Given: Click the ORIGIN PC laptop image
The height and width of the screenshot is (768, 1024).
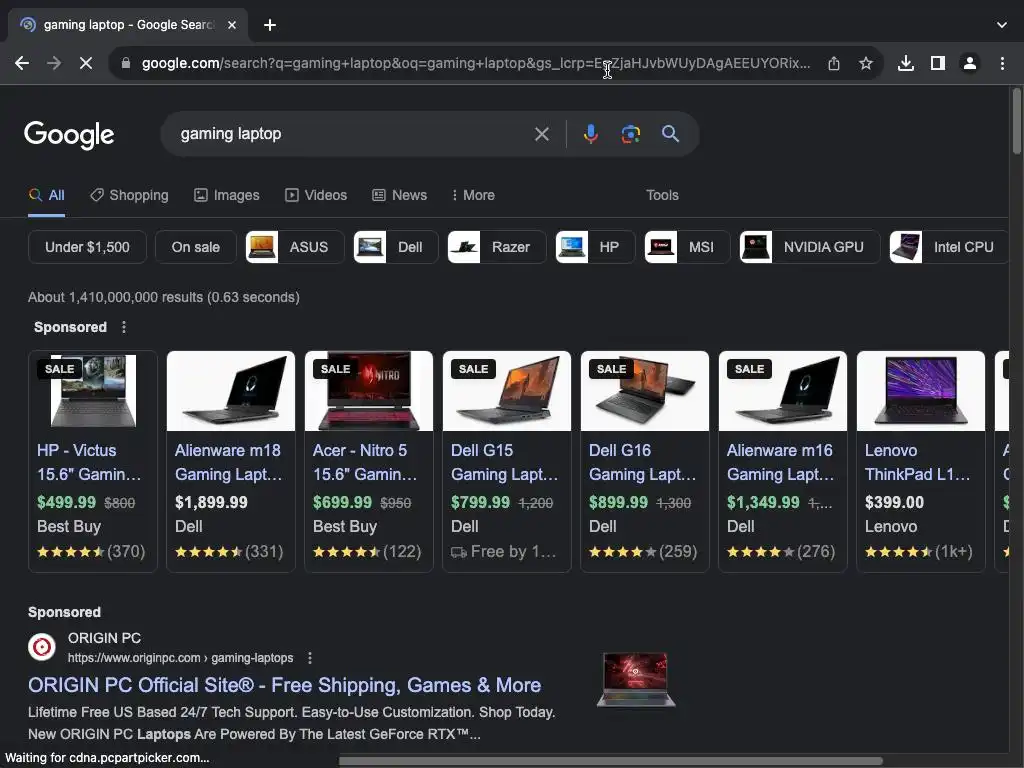Looking at the screenshot, I should 636,679.
